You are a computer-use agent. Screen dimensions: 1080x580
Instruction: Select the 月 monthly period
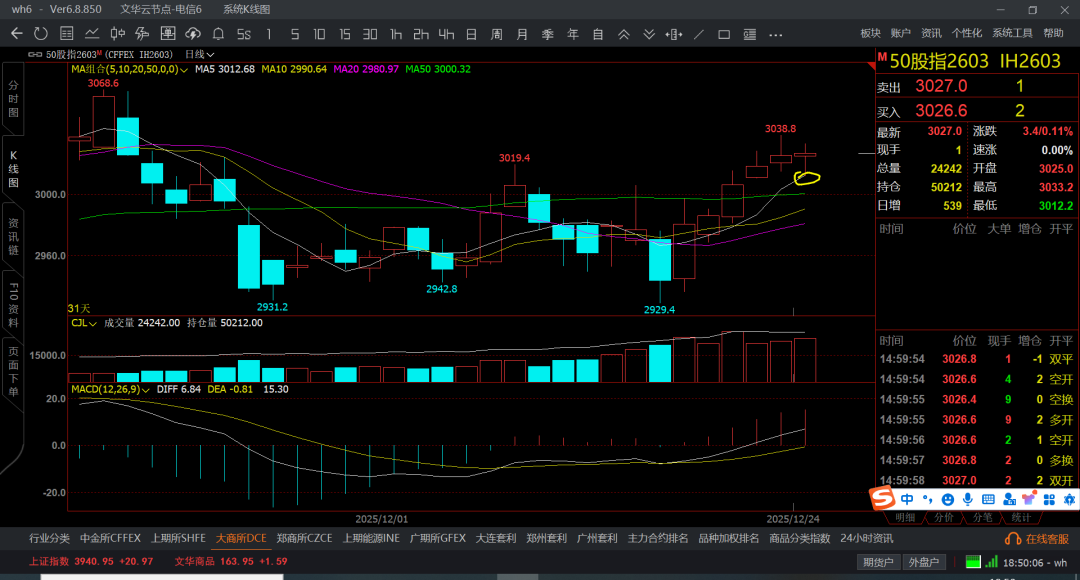point(522,34)
